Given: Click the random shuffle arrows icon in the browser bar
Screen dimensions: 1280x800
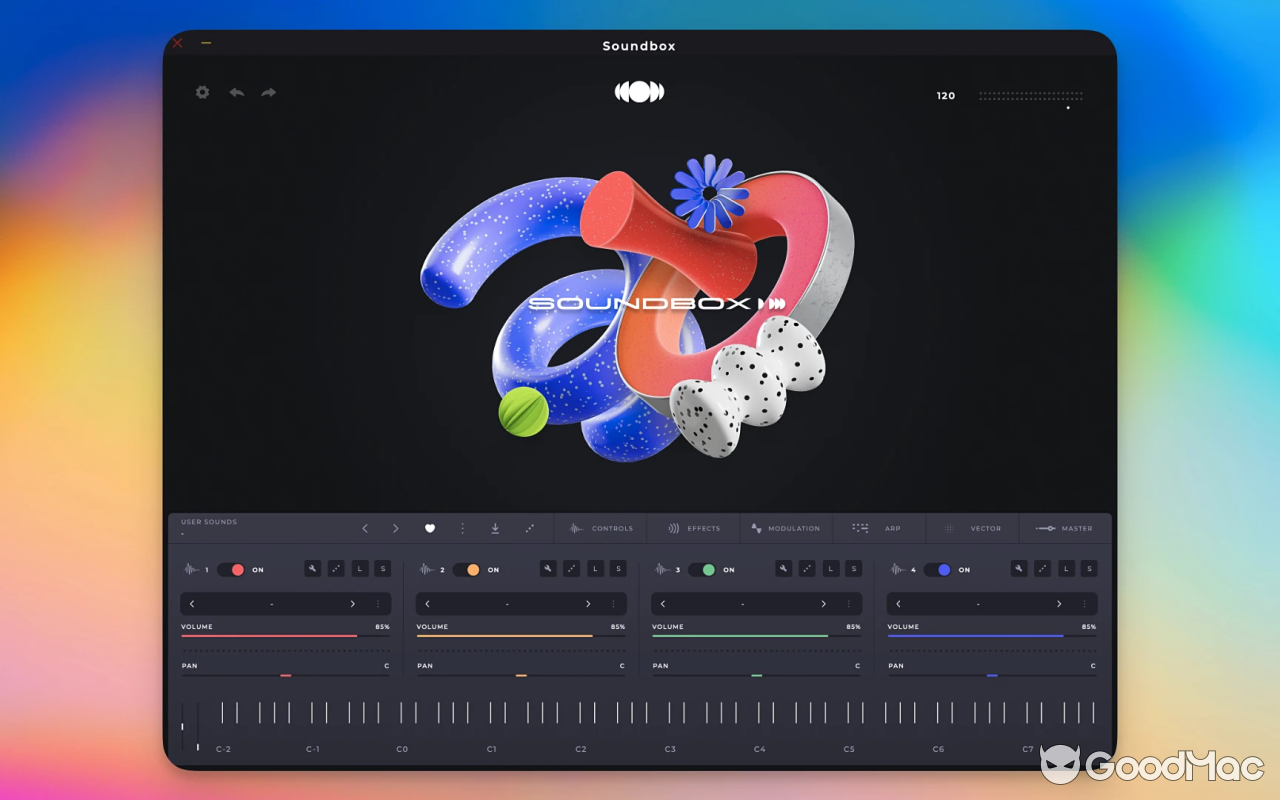Looking at the screenshot, I should (x=530, y=528).
